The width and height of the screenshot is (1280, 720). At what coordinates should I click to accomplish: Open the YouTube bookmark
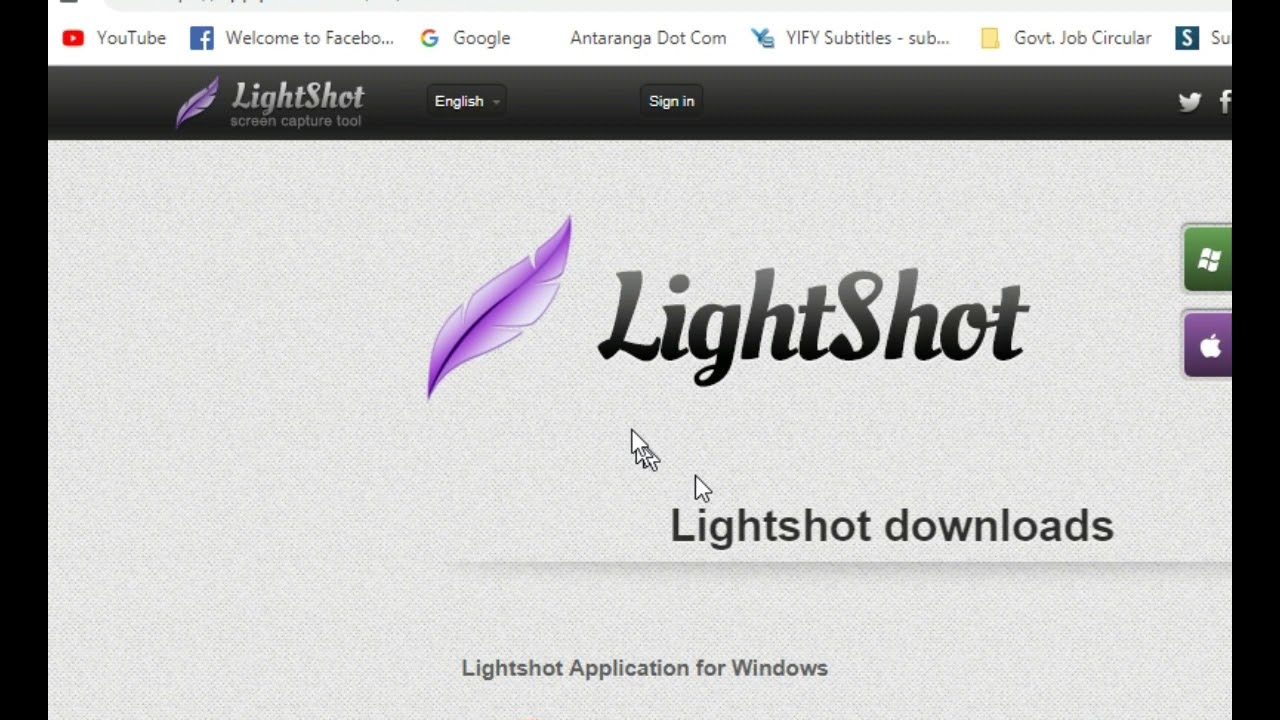pos(113,38)
